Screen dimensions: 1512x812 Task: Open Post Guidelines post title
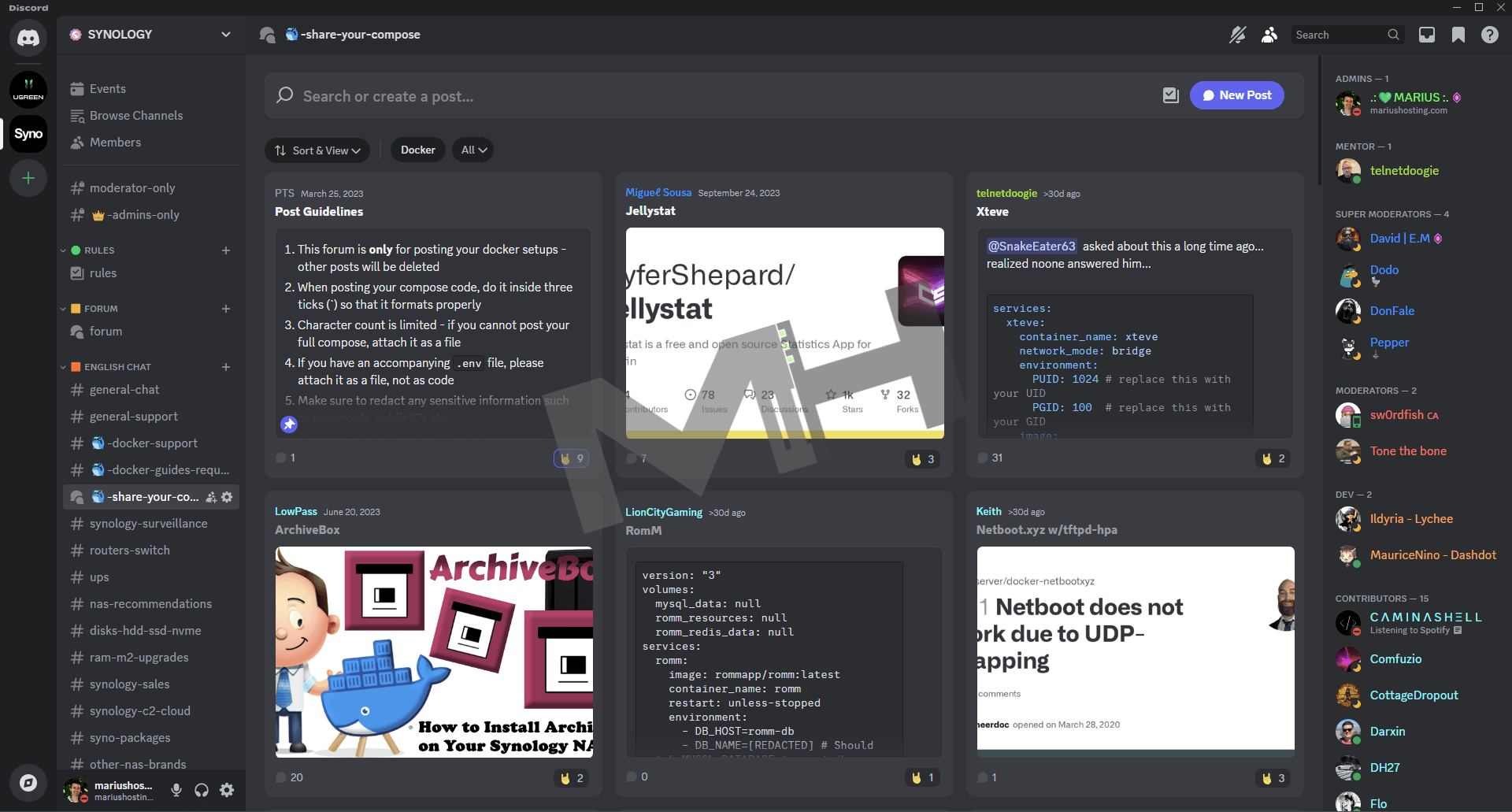pos(319,212)
